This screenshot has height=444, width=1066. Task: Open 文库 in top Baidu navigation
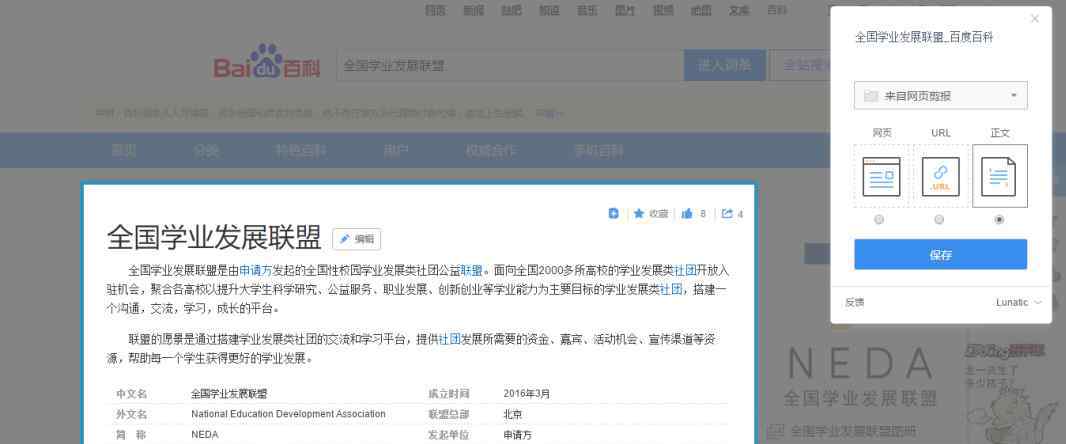738,10
